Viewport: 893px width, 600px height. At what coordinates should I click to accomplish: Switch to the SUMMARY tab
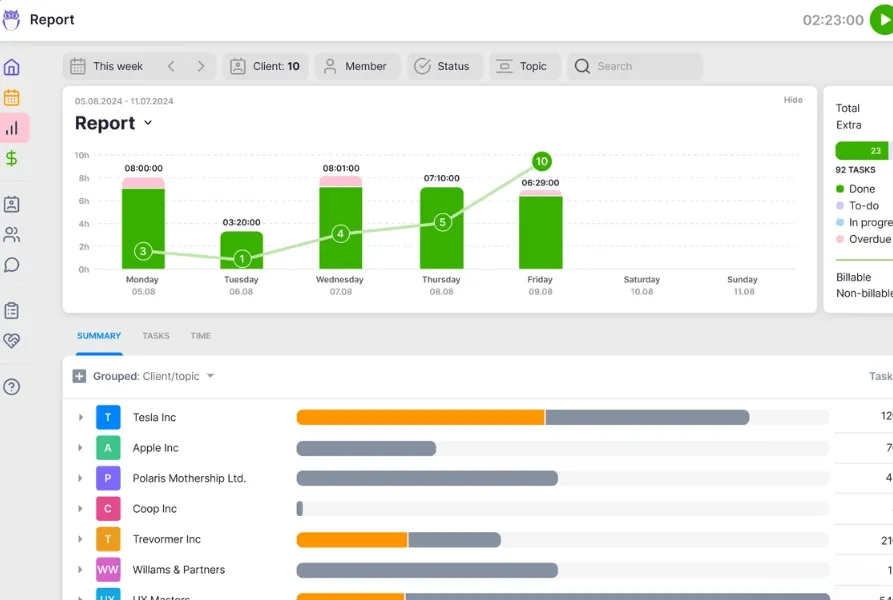pyautogui.click(x=99, y=336)
